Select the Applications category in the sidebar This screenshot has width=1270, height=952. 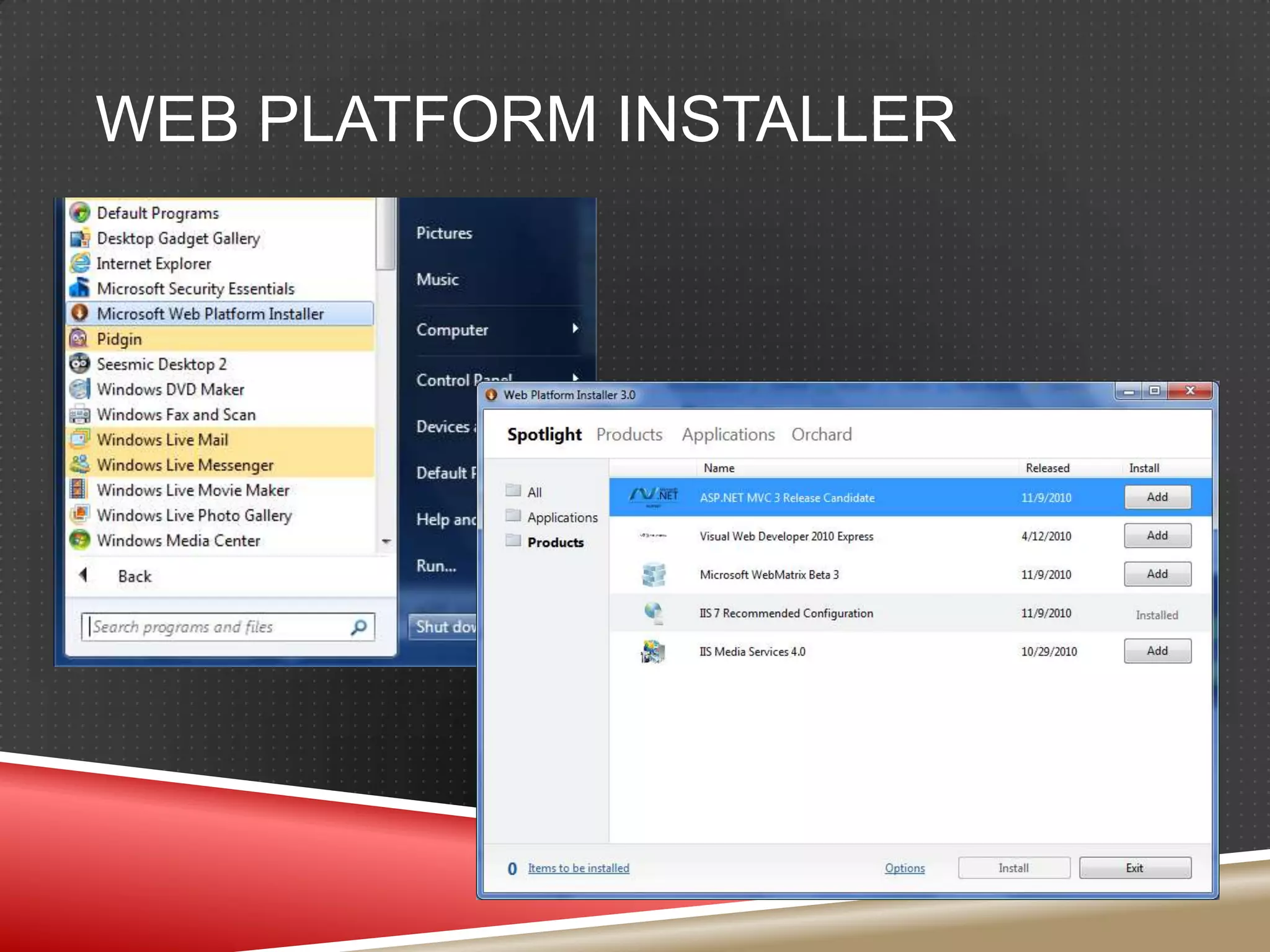point(562,518)
